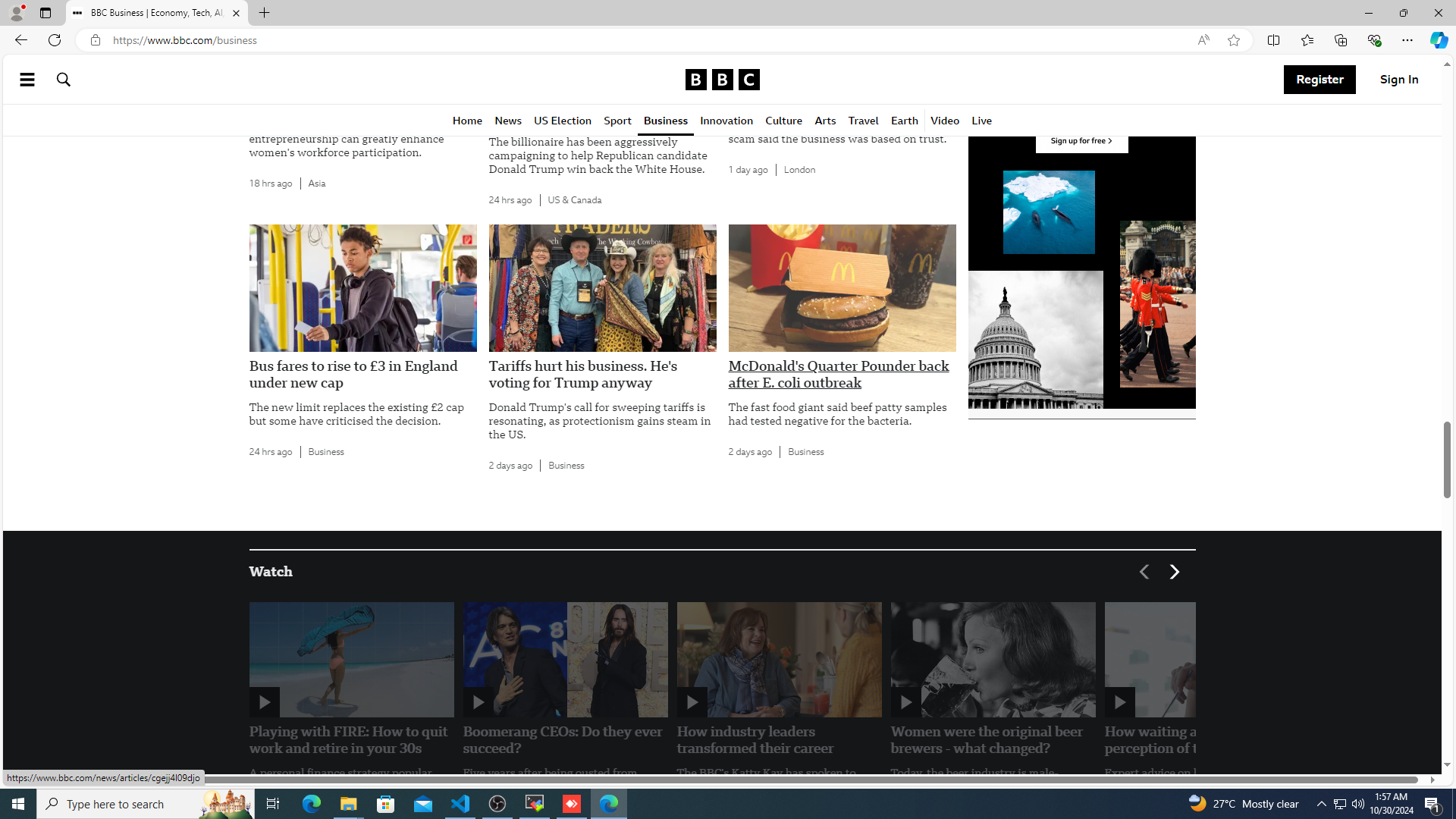This screenshot has width=1456, height=819.
Task: Open Boomerang CEOs headline
Action: pyautogui.click(x=563, y=740)
